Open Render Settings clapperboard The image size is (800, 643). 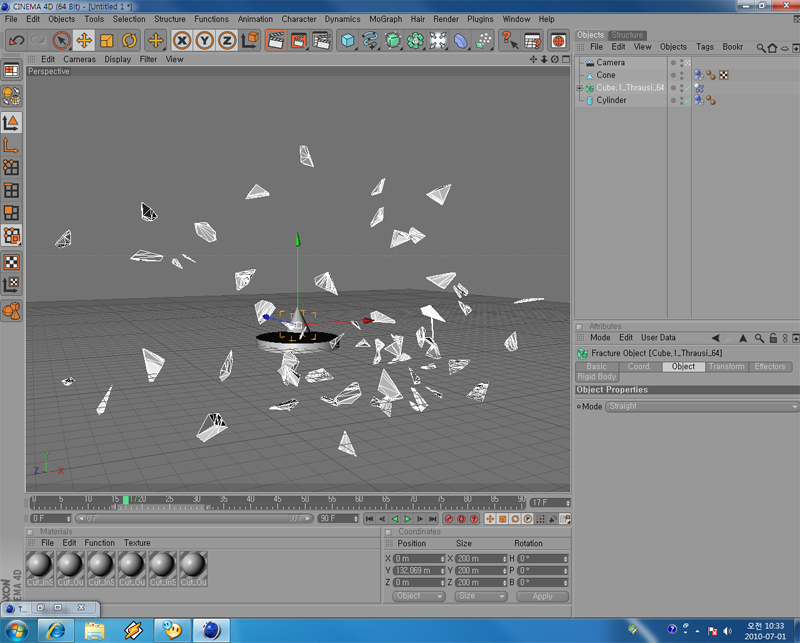[322, 40]
